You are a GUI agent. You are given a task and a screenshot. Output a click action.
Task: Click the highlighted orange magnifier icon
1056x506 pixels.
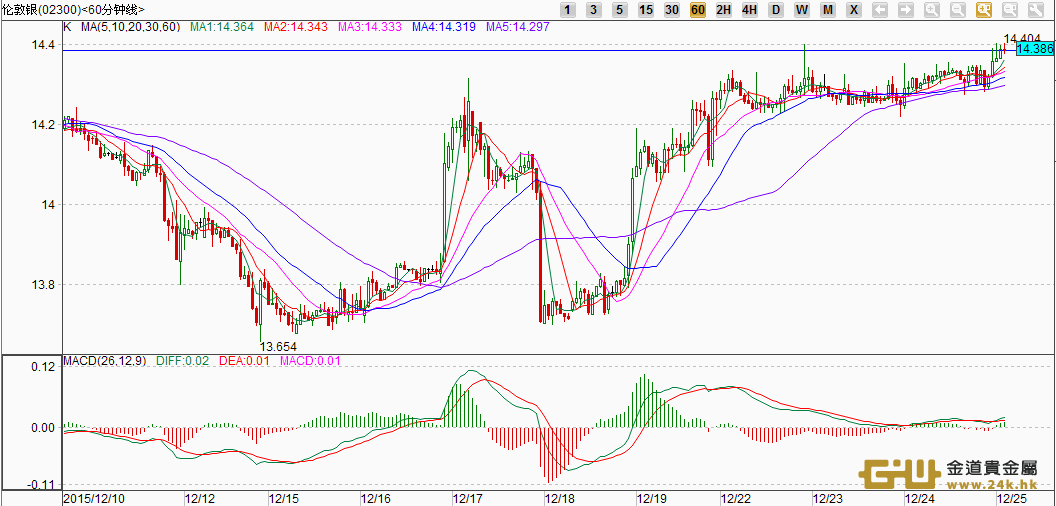pyautogui.click(x=984, y=10)
